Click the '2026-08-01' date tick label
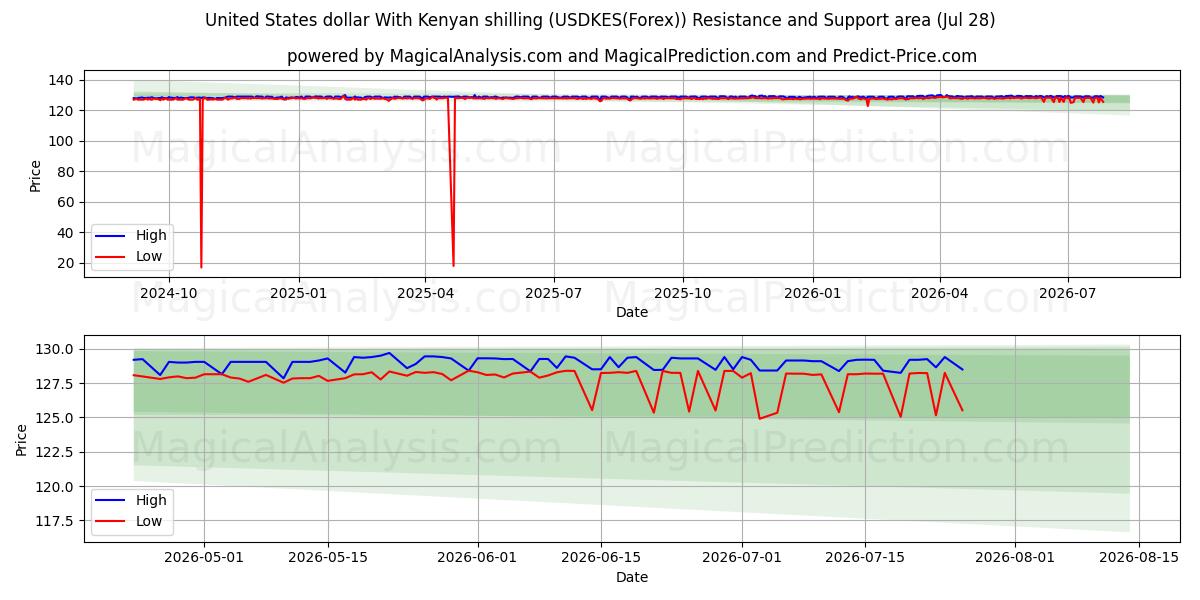 [x=1016, y=558]
